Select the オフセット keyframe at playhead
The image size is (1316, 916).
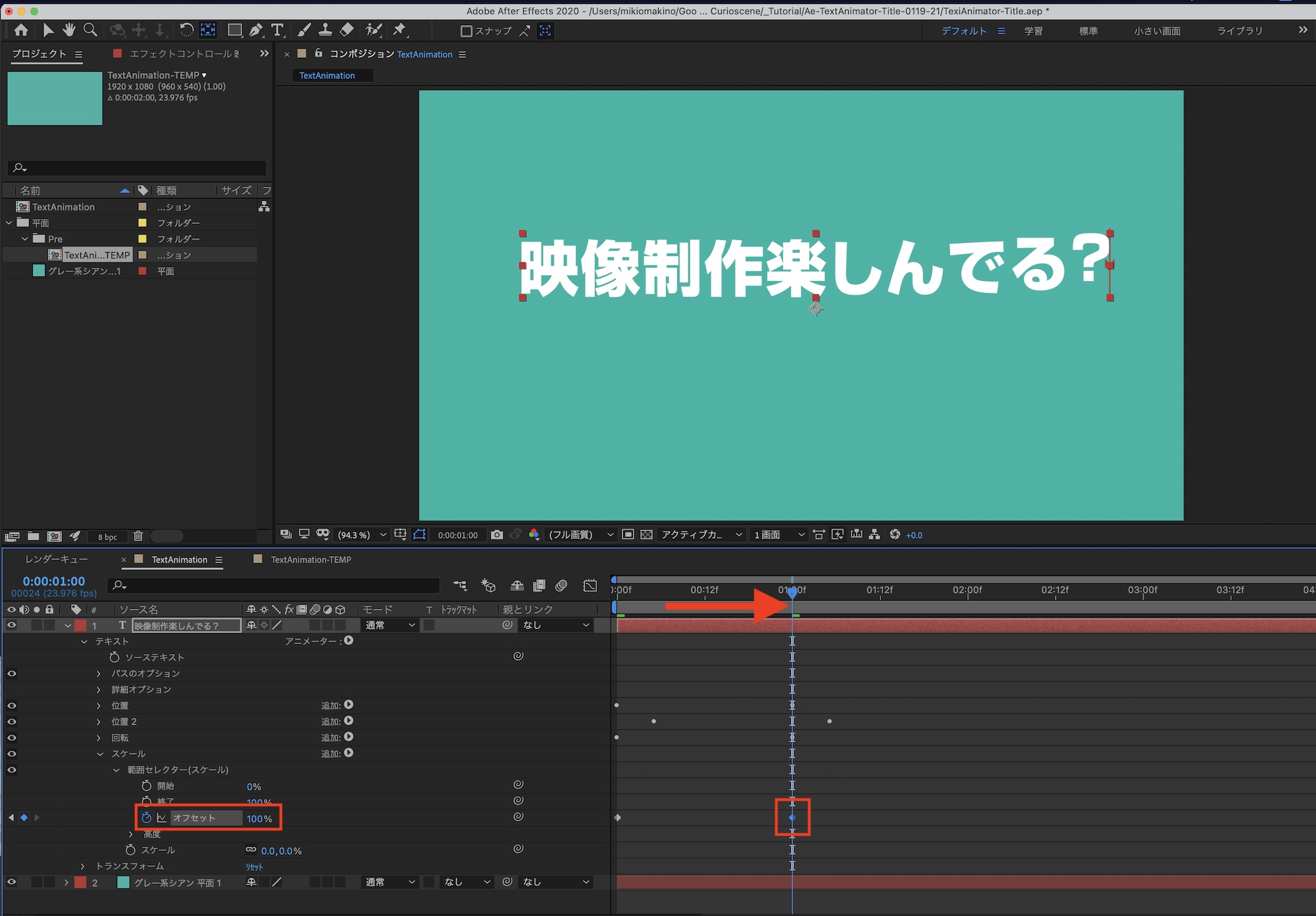(792, 818)
